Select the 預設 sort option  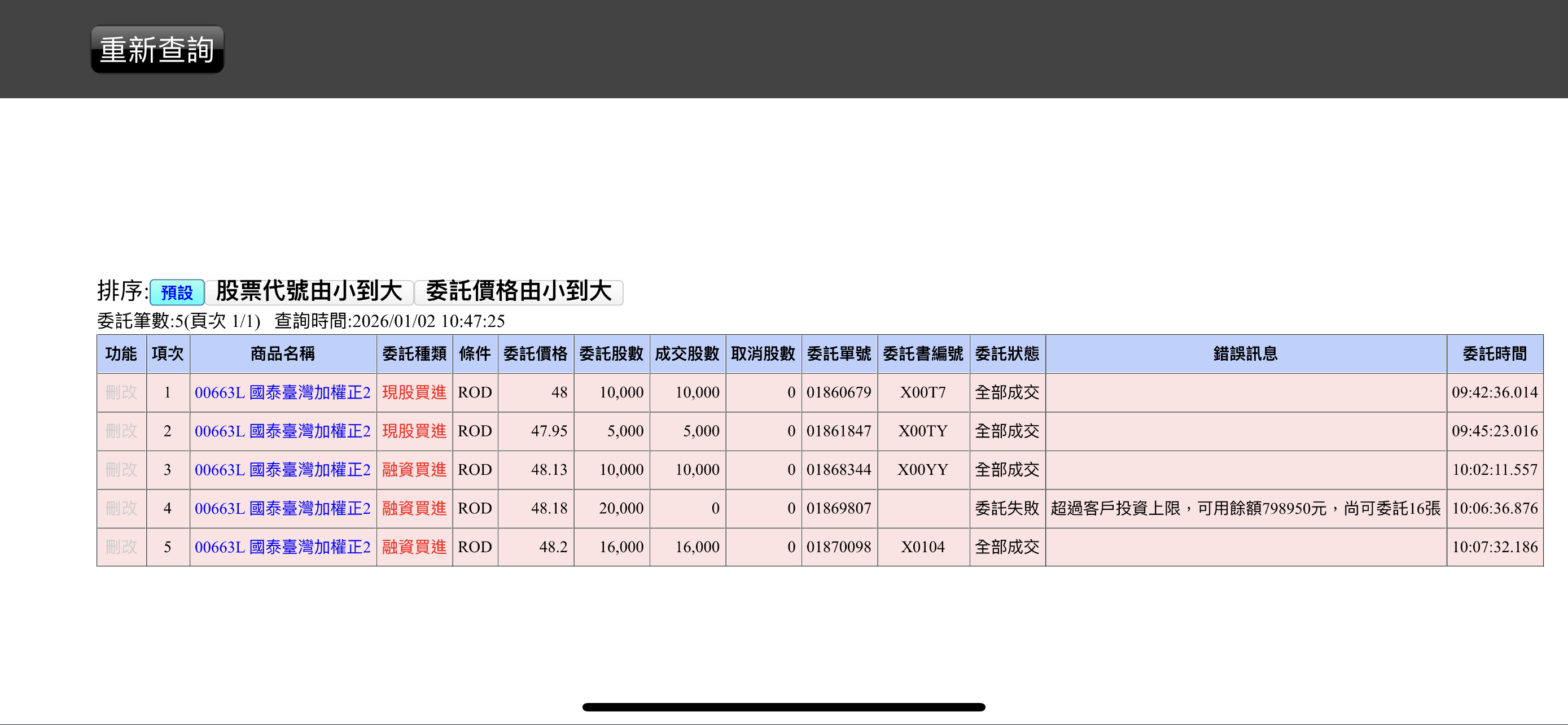click(x=177, y=292)
